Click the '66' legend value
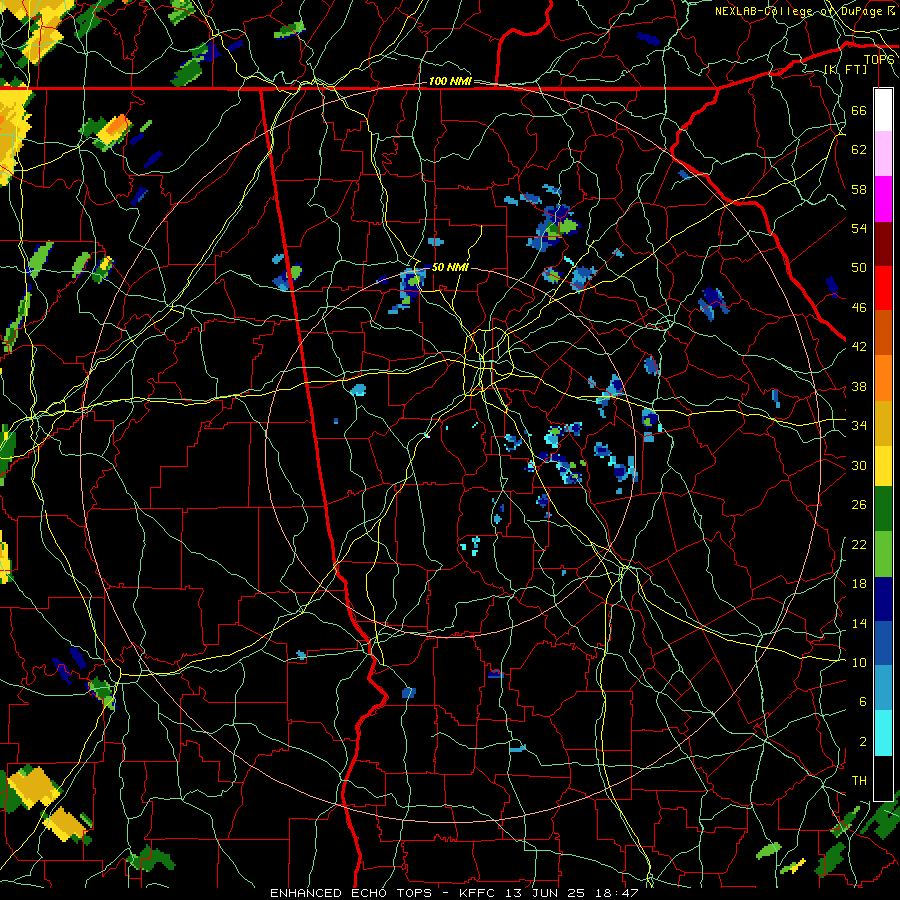The height and width of the screenshot is (900, 900). click(x=859, y=110)
